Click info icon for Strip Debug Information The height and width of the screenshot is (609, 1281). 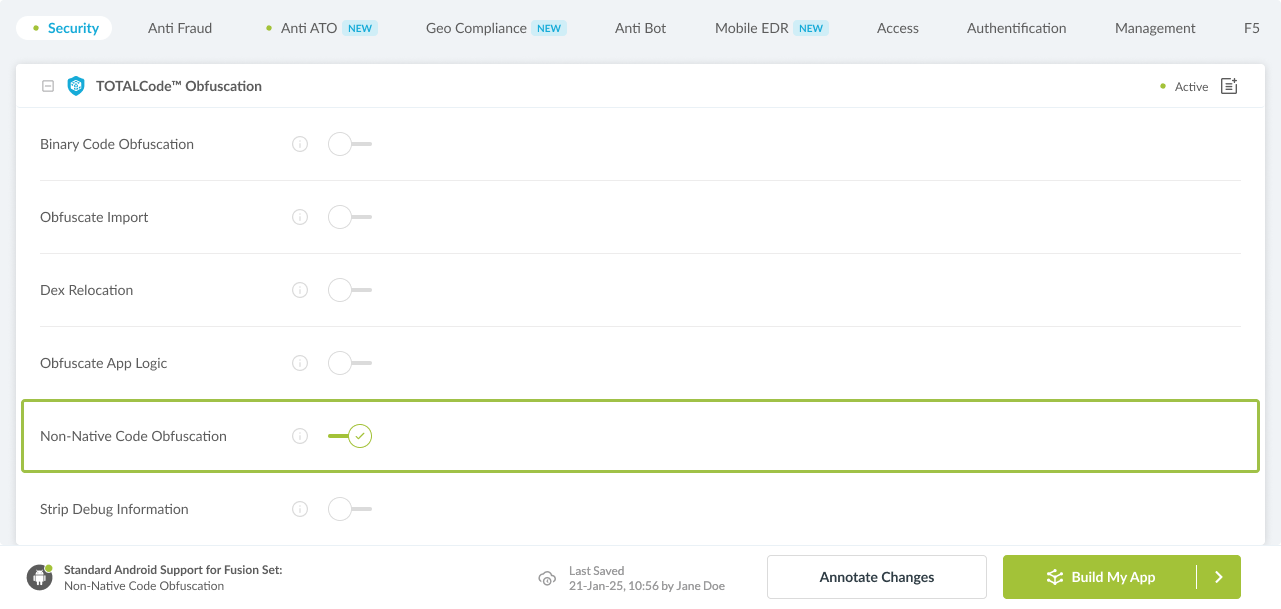click(x=300, y=509)
